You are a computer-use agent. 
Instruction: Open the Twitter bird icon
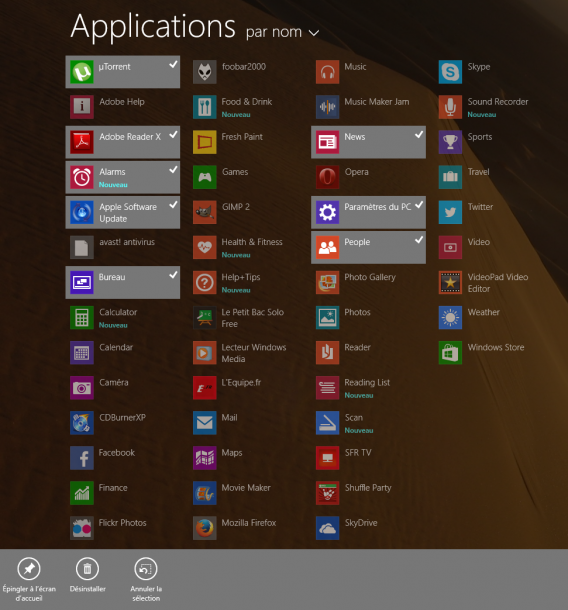pos(451,212)
